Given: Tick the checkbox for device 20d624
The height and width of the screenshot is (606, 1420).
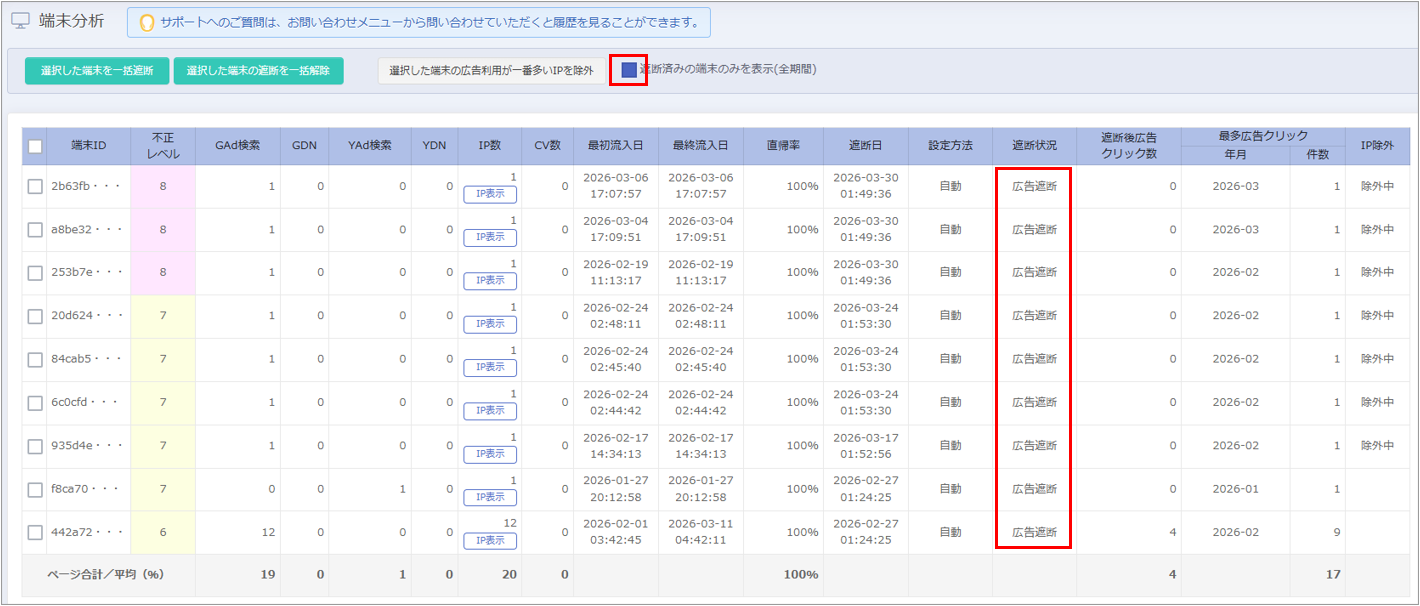Looking at the screenshot, I should coord(35,316).
